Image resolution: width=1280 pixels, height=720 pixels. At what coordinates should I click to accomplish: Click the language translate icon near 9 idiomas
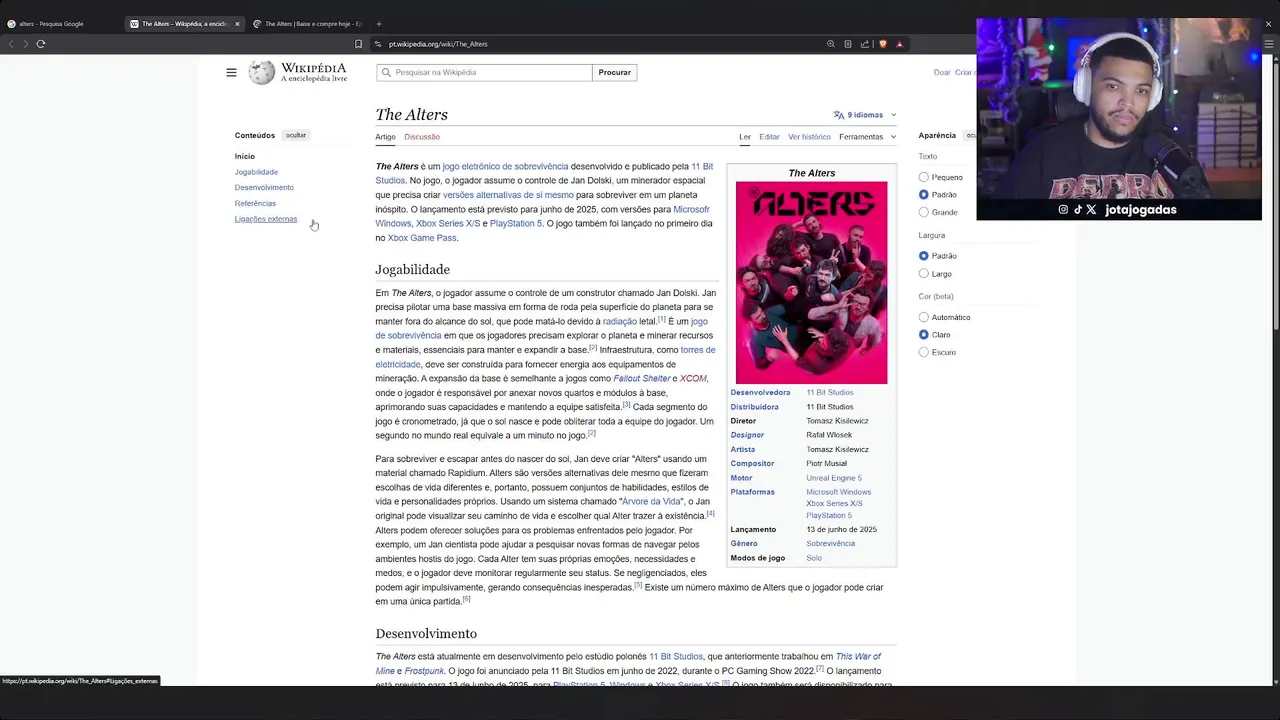(839, 115)
